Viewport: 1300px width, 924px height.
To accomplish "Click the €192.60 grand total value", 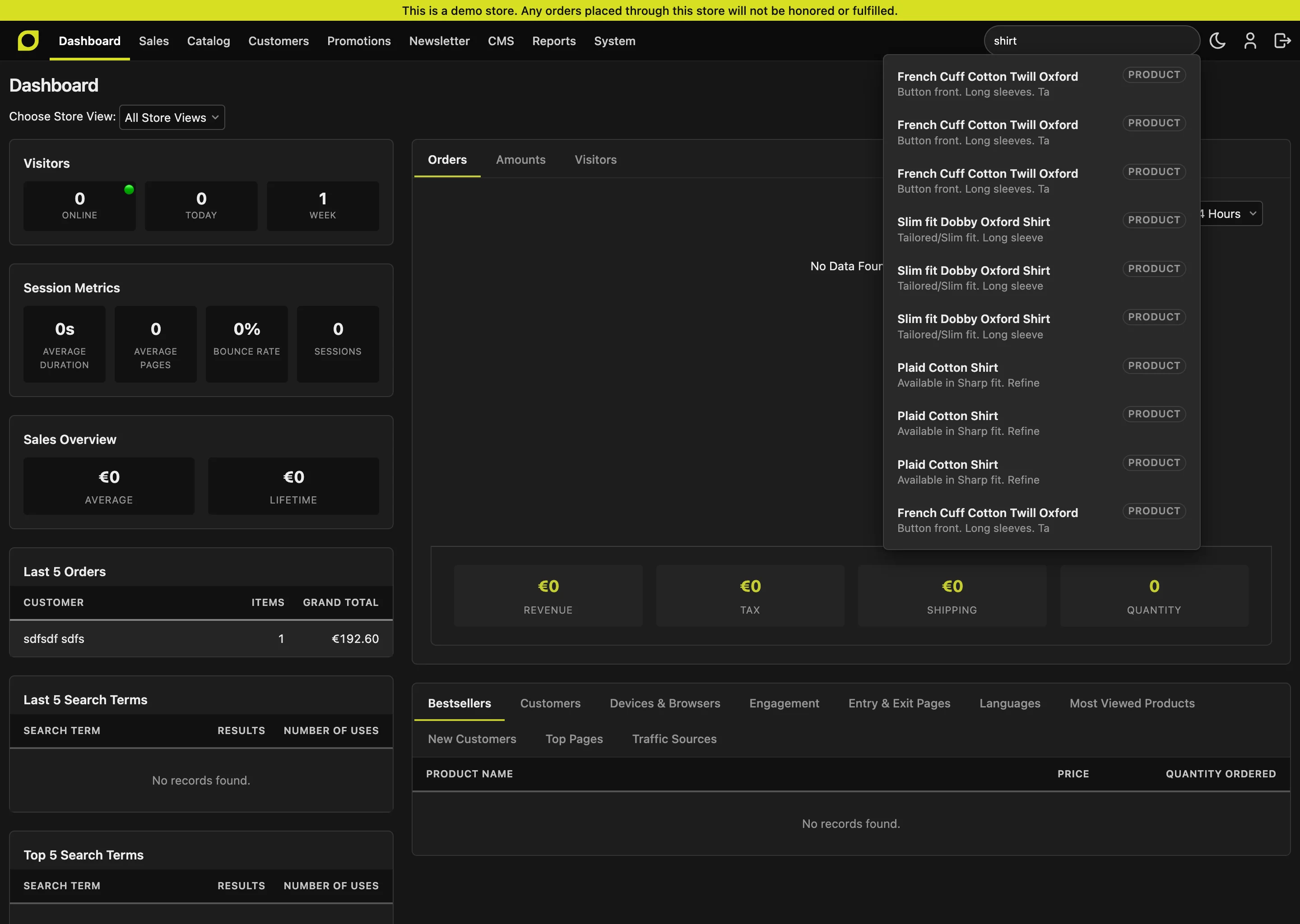I will [355, 638].
